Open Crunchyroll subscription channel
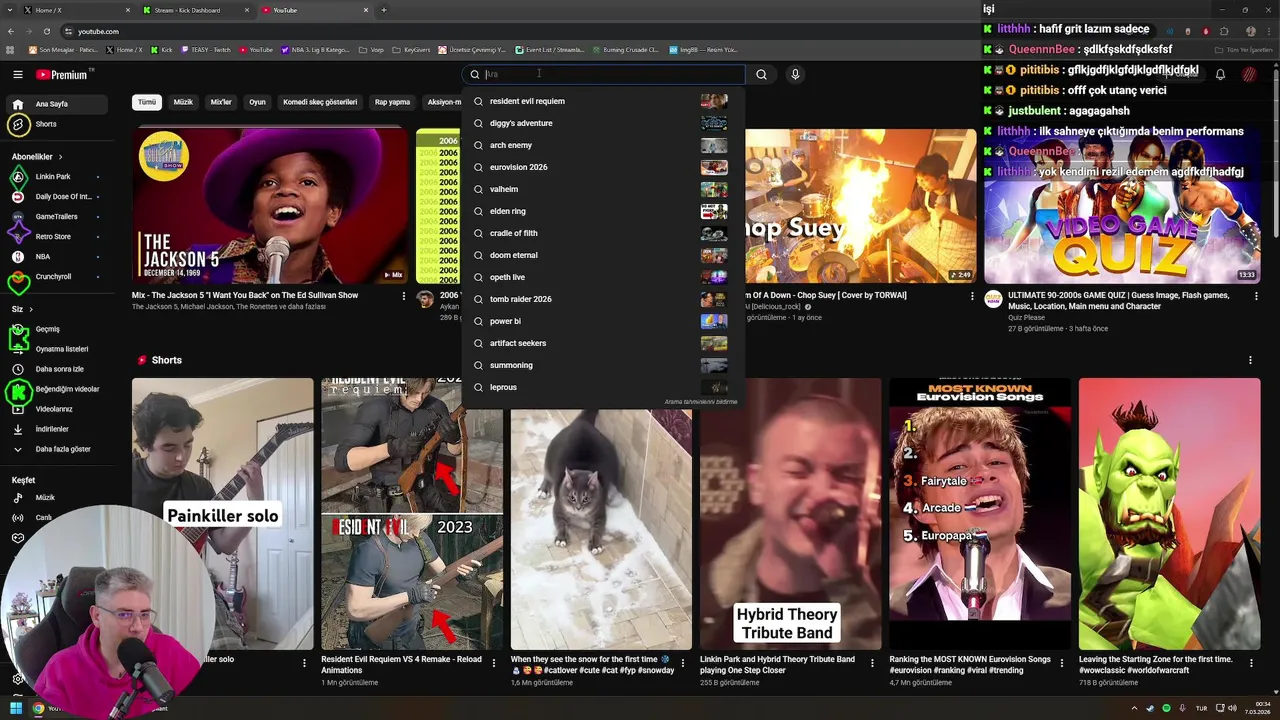 [x=58, y=277]
